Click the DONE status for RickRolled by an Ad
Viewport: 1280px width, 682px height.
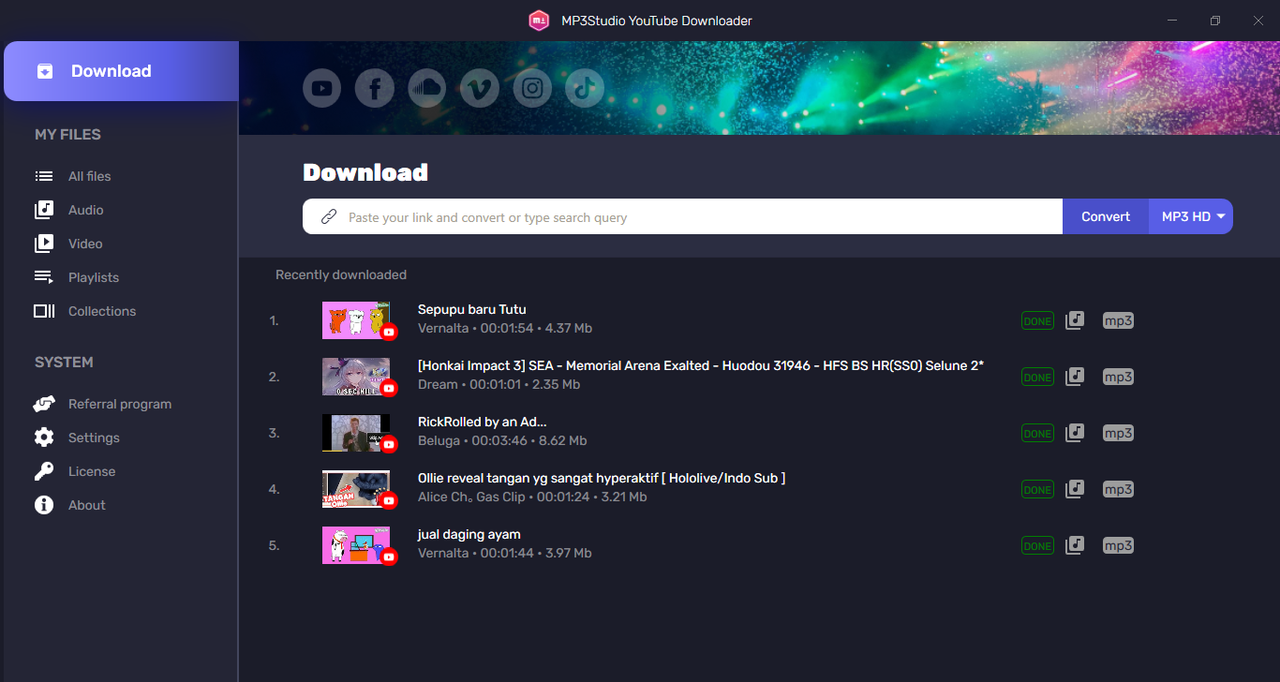coord(1037,433)
